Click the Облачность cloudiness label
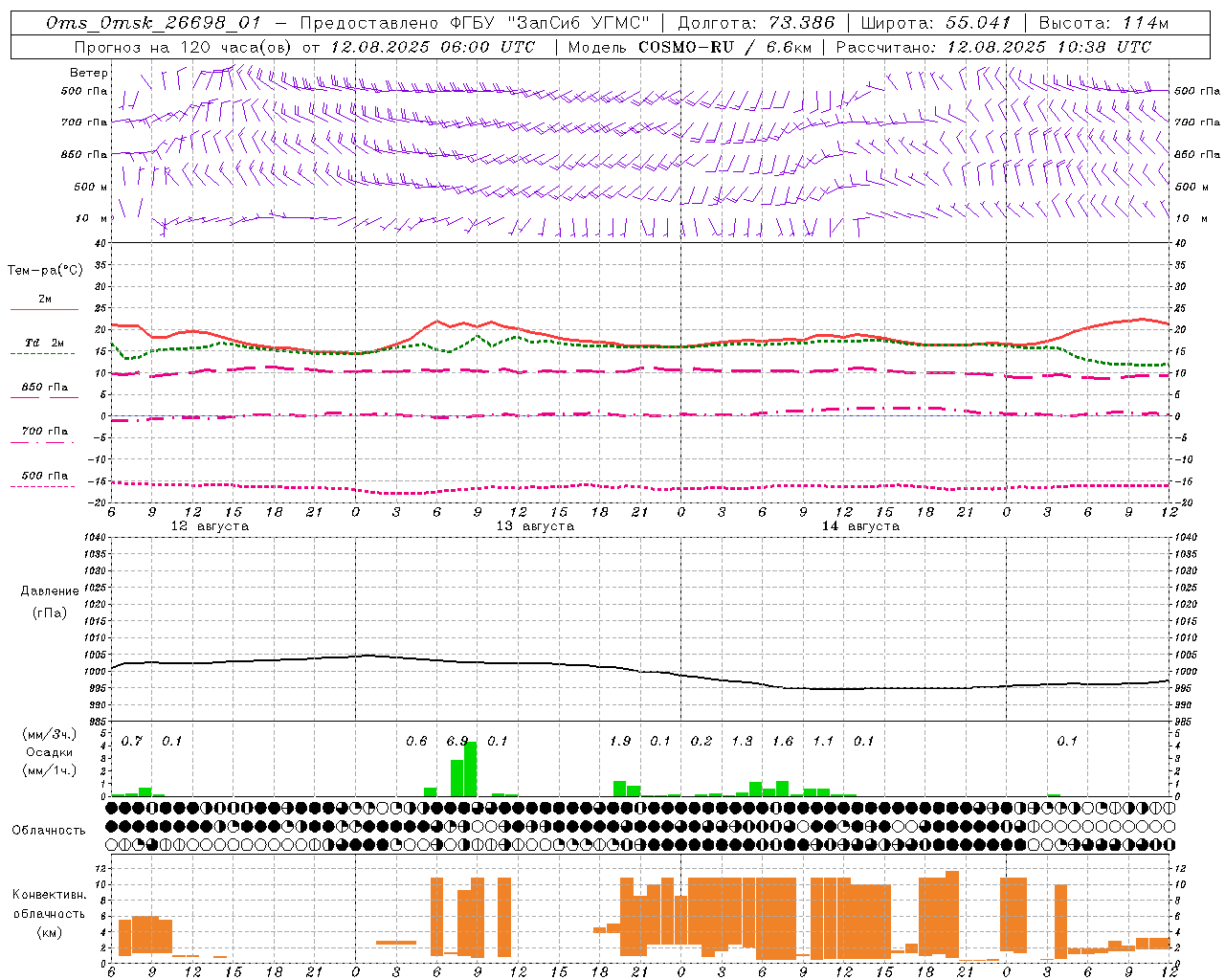The width and height of the screenshot is (1225, 980). click(49, 830)
